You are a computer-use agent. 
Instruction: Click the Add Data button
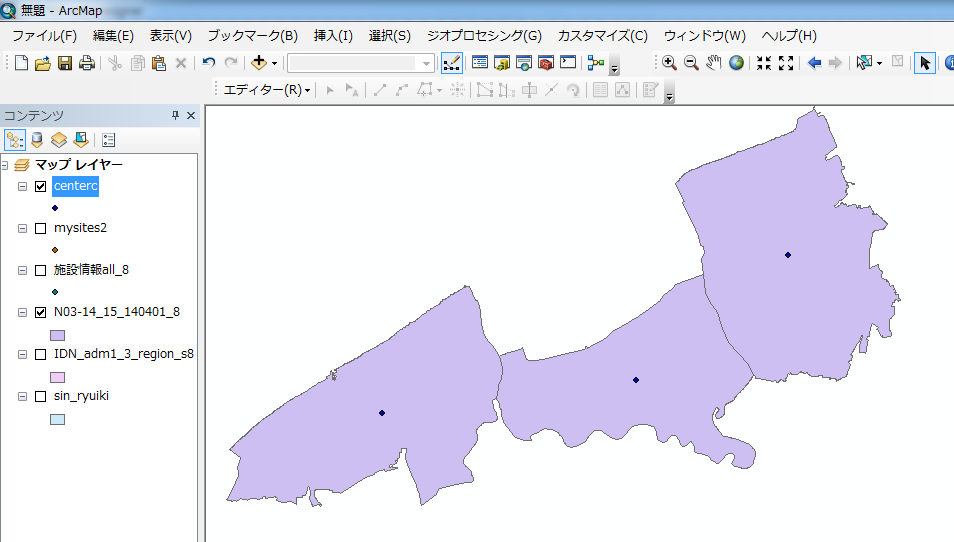point(259,63)
